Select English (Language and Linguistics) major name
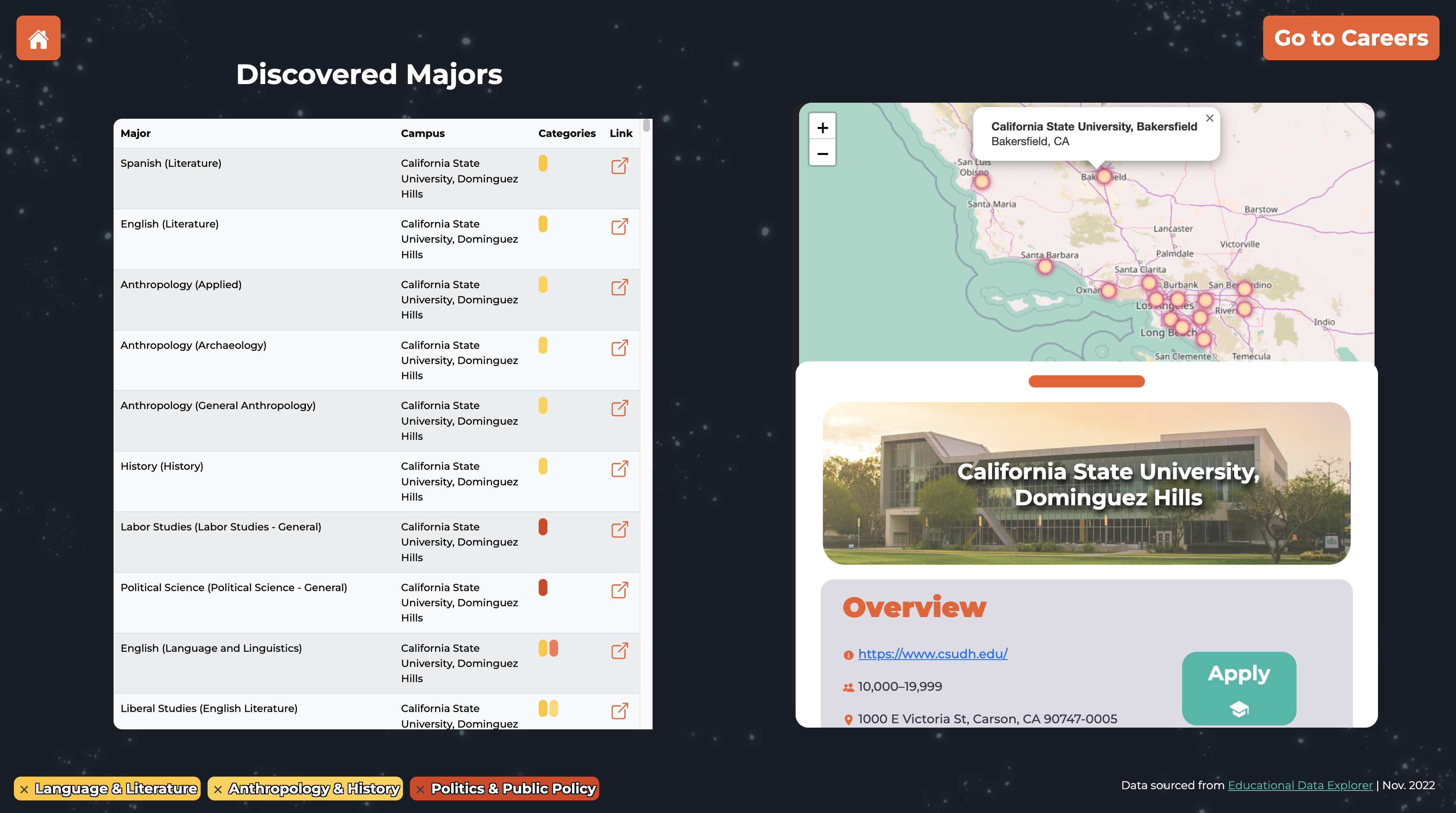 point(211,648)
